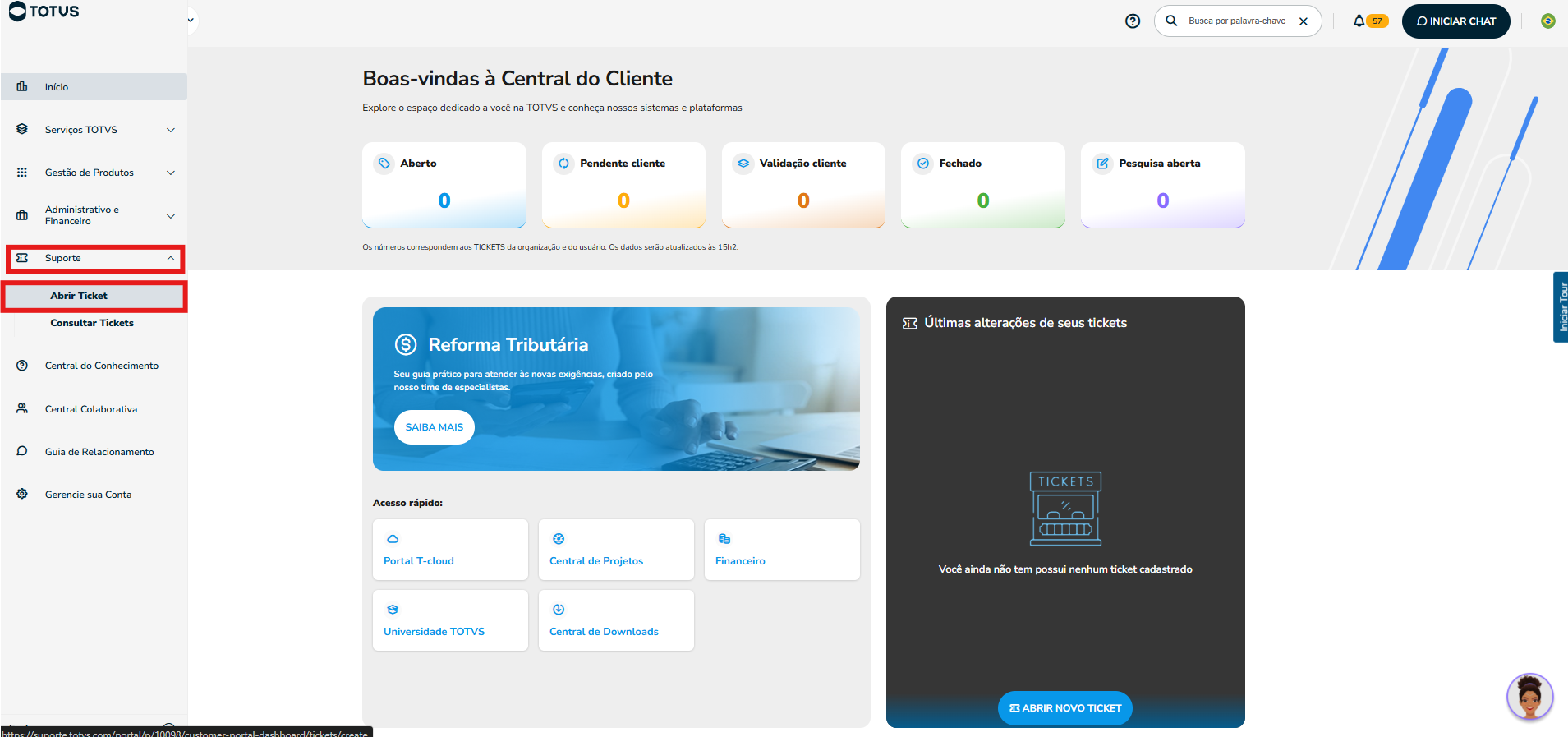Go to Início in sidebar
This screenshot has height=737, width=1568.
[x=94, y=86]
